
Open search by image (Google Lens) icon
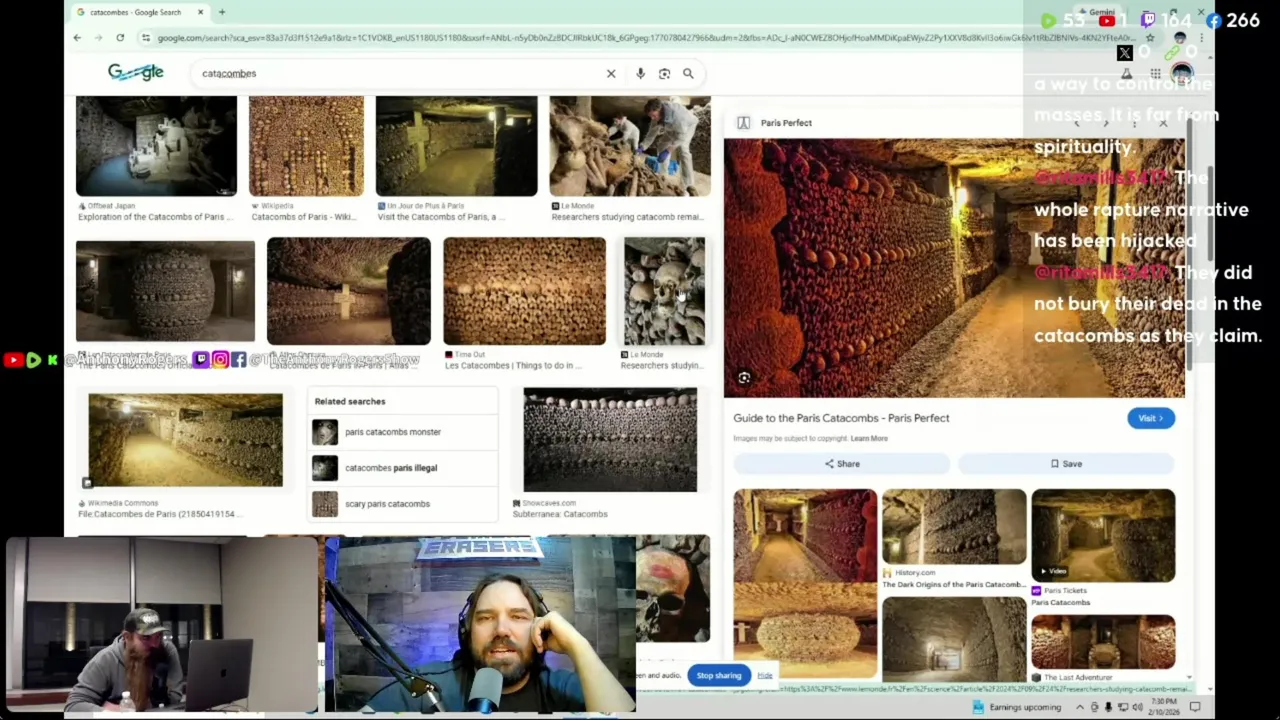pos(664,73)
